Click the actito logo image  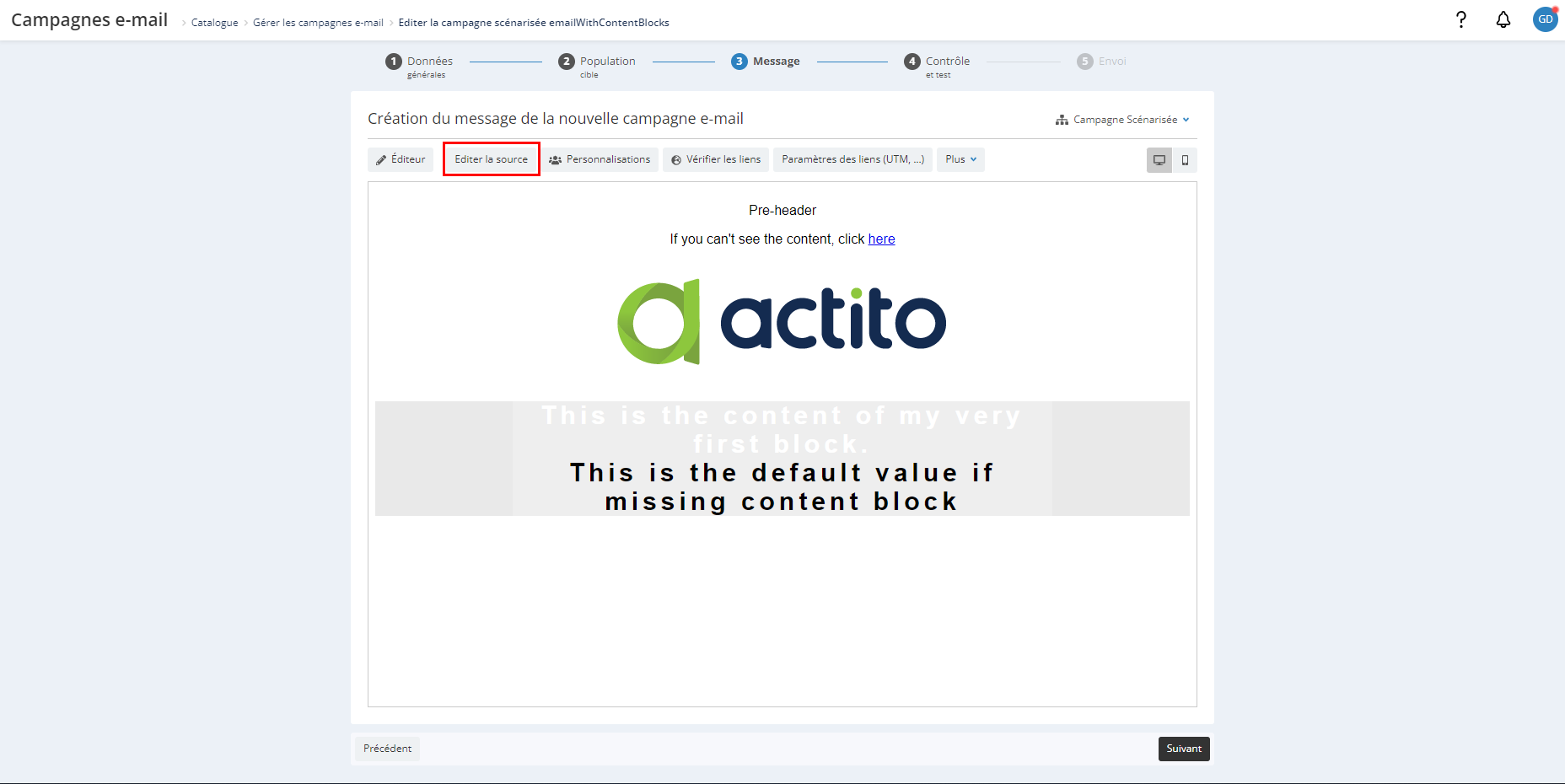coord(782,321)
